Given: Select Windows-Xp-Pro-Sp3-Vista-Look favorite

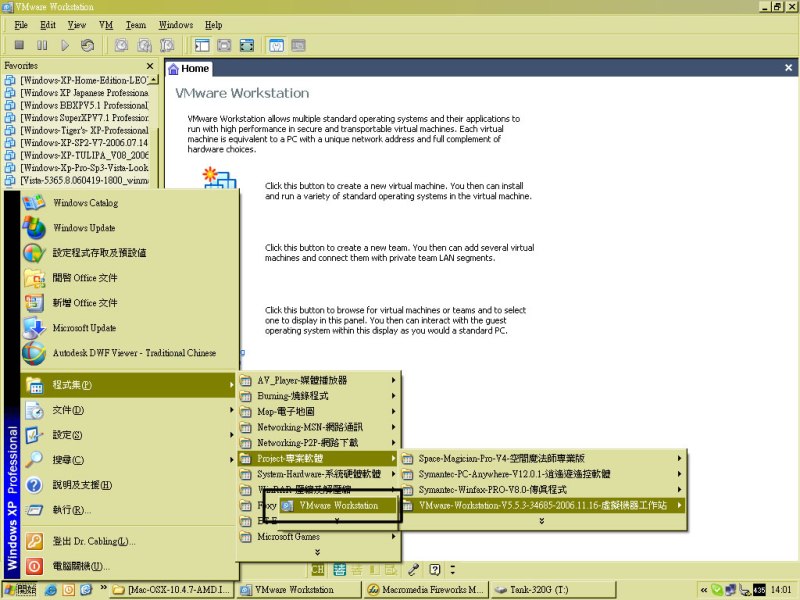Looking at the screenshot, I should [x=77, y=168].
